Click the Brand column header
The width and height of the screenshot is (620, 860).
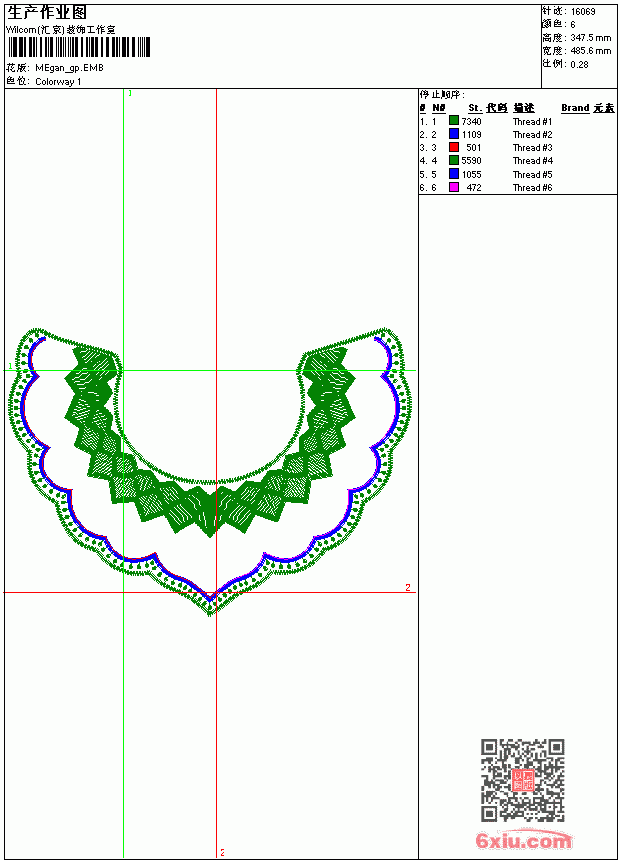[x=575, y=108]
